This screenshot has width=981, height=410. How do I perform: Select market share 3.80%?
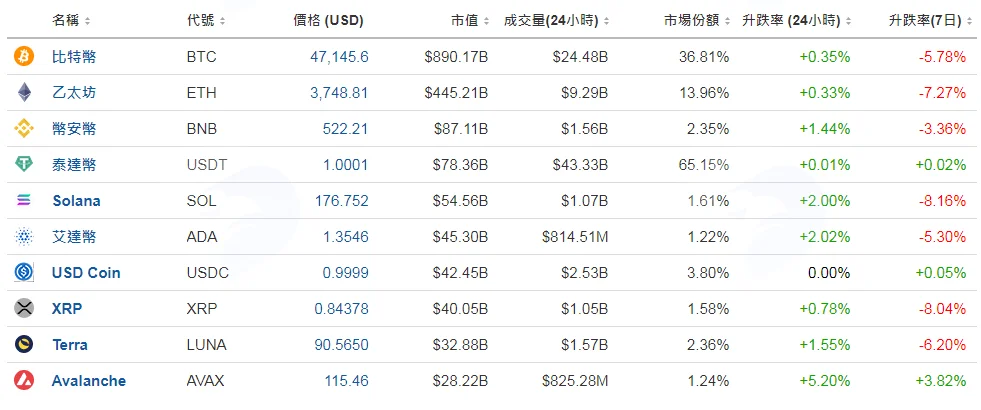pyautogui.click(x=707, y=273)
